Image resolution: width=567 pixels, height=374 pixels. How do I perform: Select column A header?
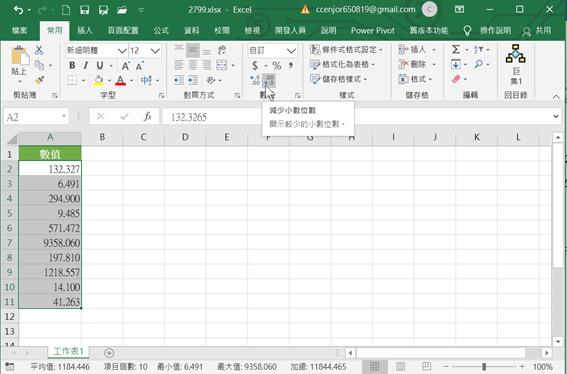pos(50,137)
